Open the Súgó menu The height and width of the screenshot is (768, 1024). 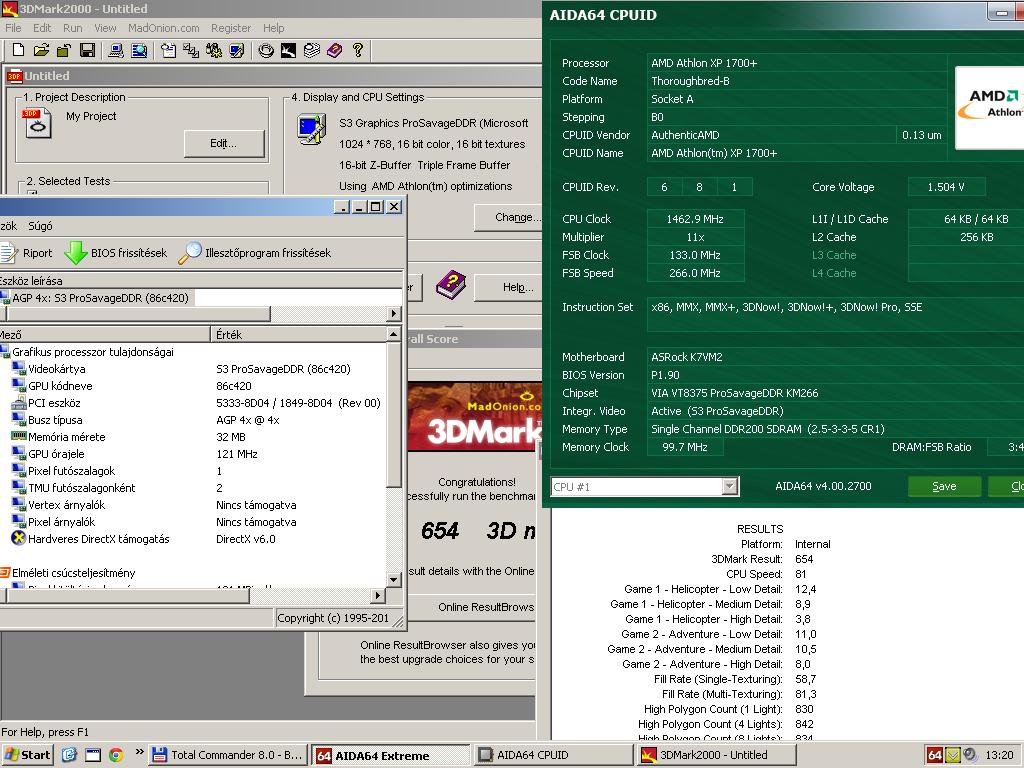coord(40,226)
